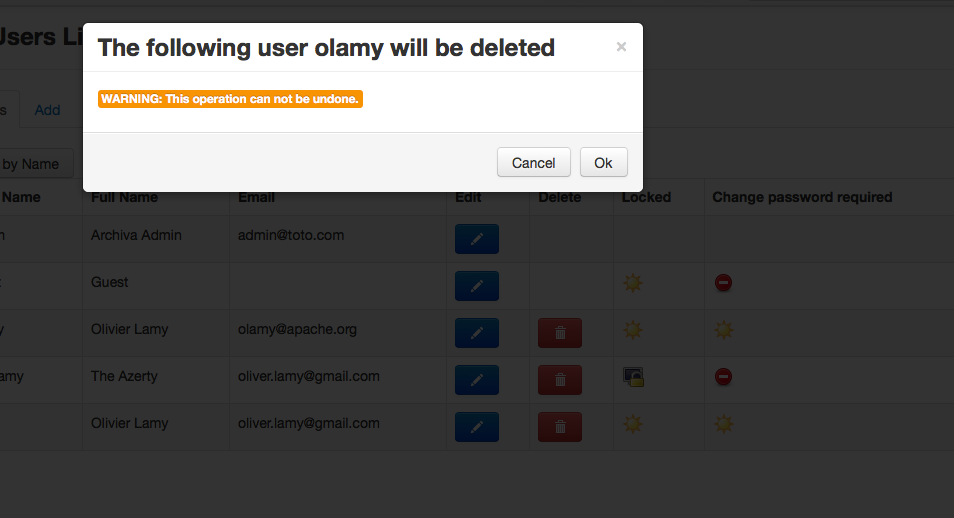
Task: Toggle locked status for olamy@apache.org user
Action: pyautogui.click(x=632, y=330)
